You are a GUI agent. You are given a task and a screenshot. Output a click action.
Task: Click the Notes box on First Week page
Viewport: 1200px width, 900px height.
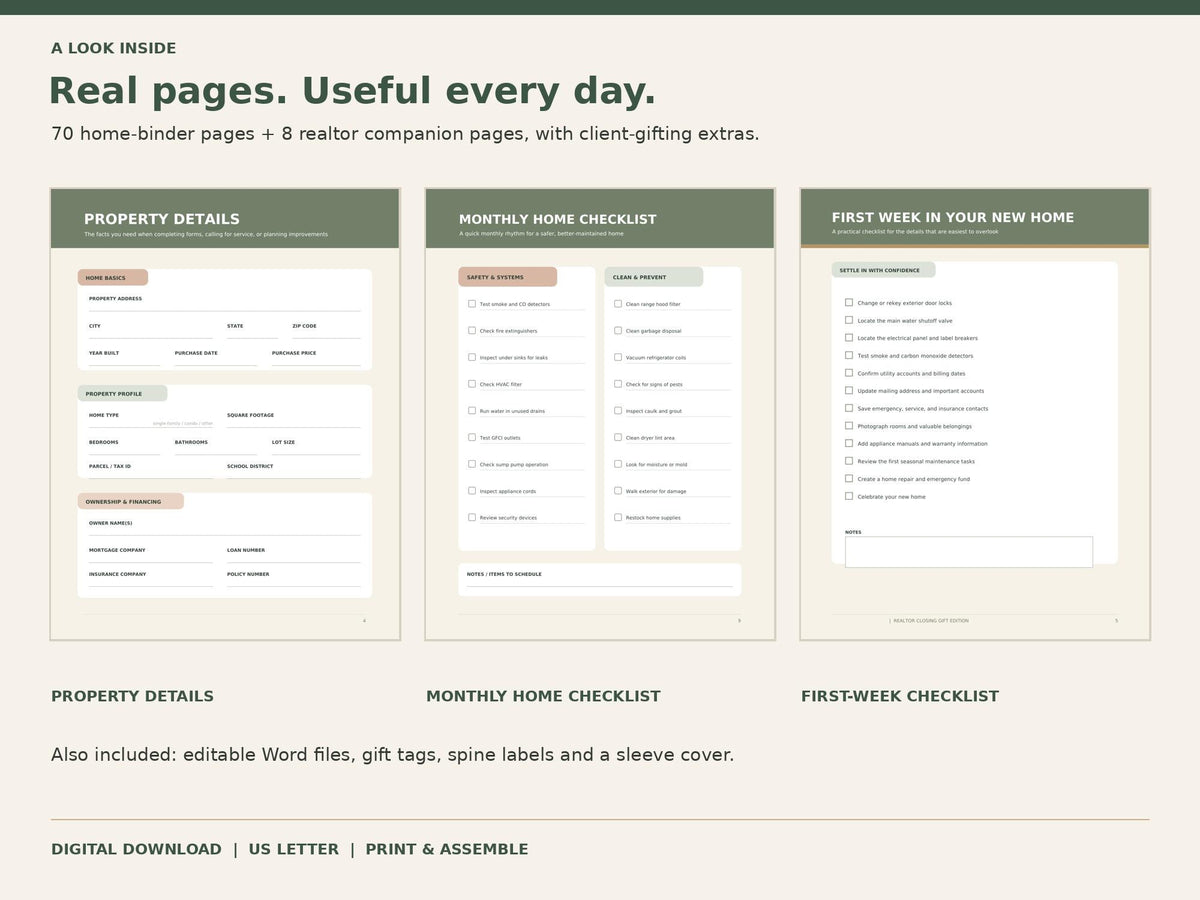click(969, 552)
